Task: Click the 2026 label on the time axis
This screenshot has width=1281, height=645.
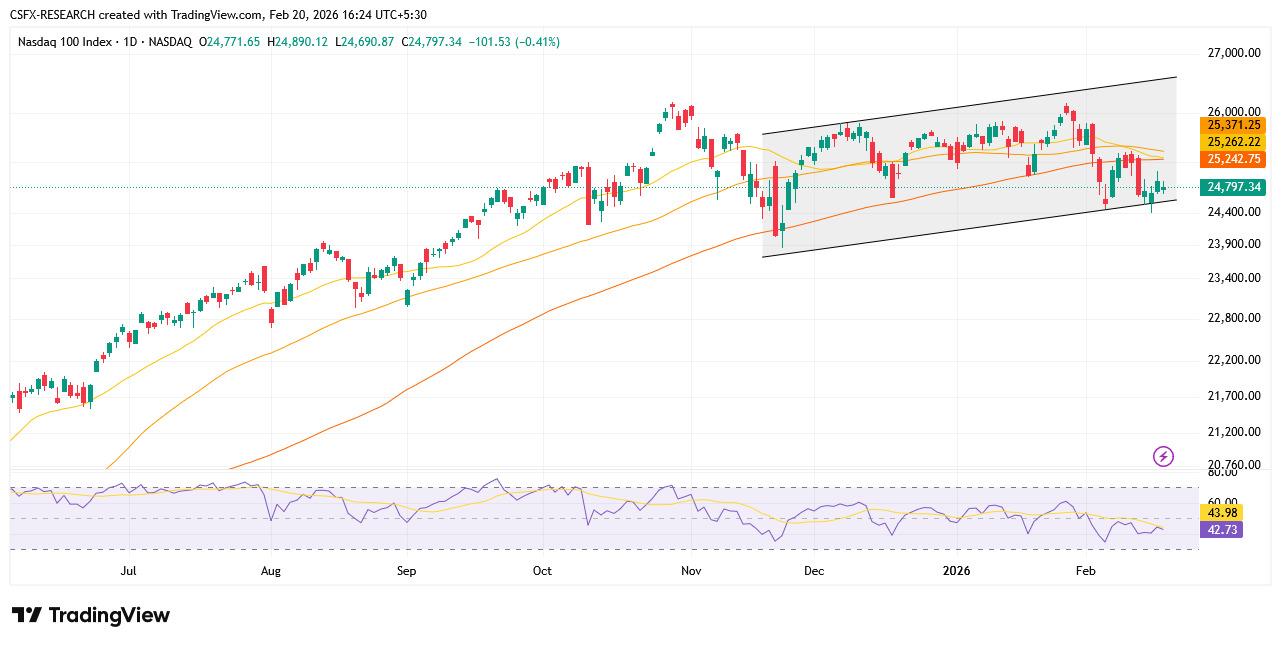Action: click(x=956, y=570)
